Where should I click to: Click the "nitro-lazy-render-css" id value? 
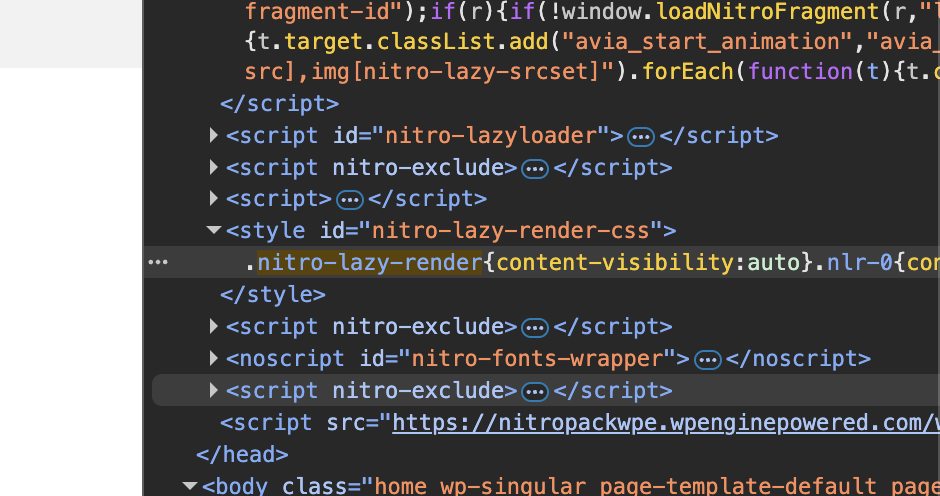[511, 230]
